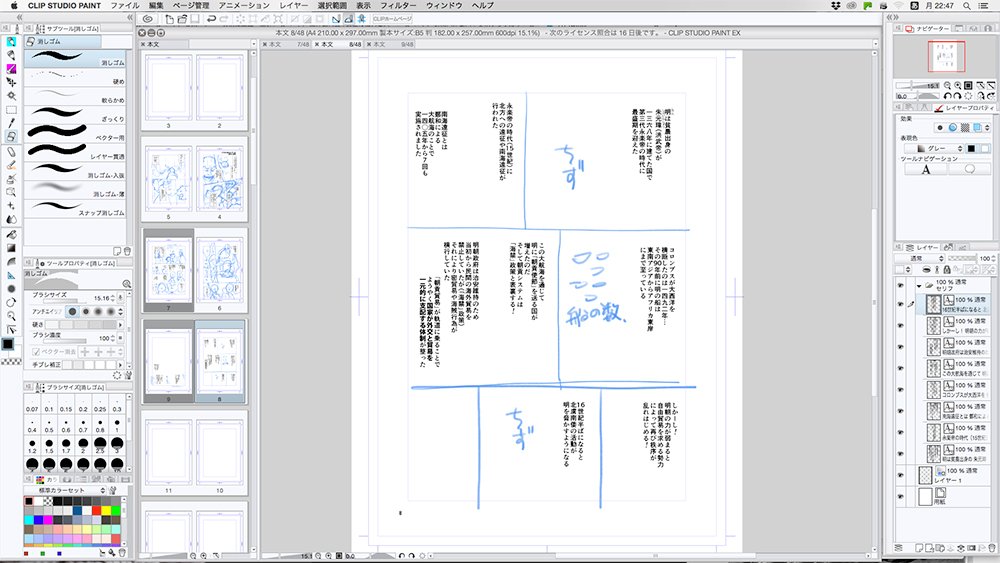Viewport: 1000px width, 563px height.
Task: Click the Save icon in command bar
Action: [195, 19]
